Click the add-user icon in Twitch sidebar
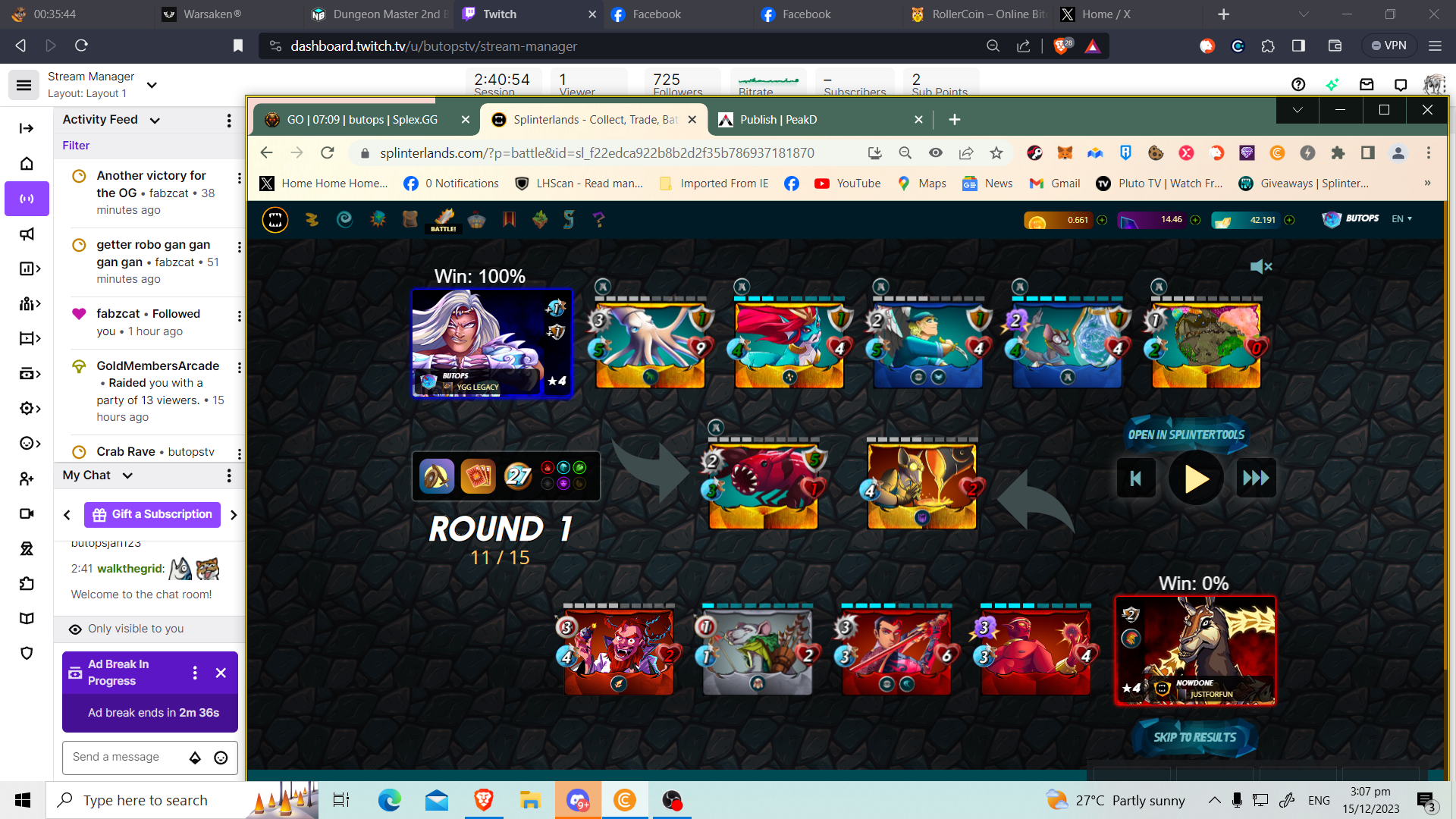 [27, 479]
